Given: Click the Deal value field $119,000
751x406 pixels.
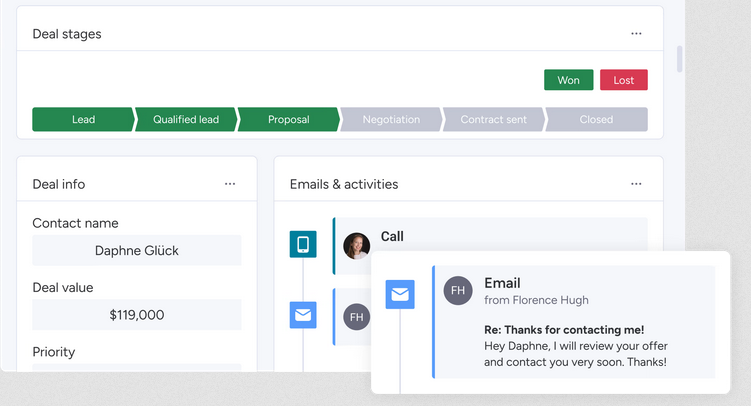Looking at the screenshot, I should 137,315.
